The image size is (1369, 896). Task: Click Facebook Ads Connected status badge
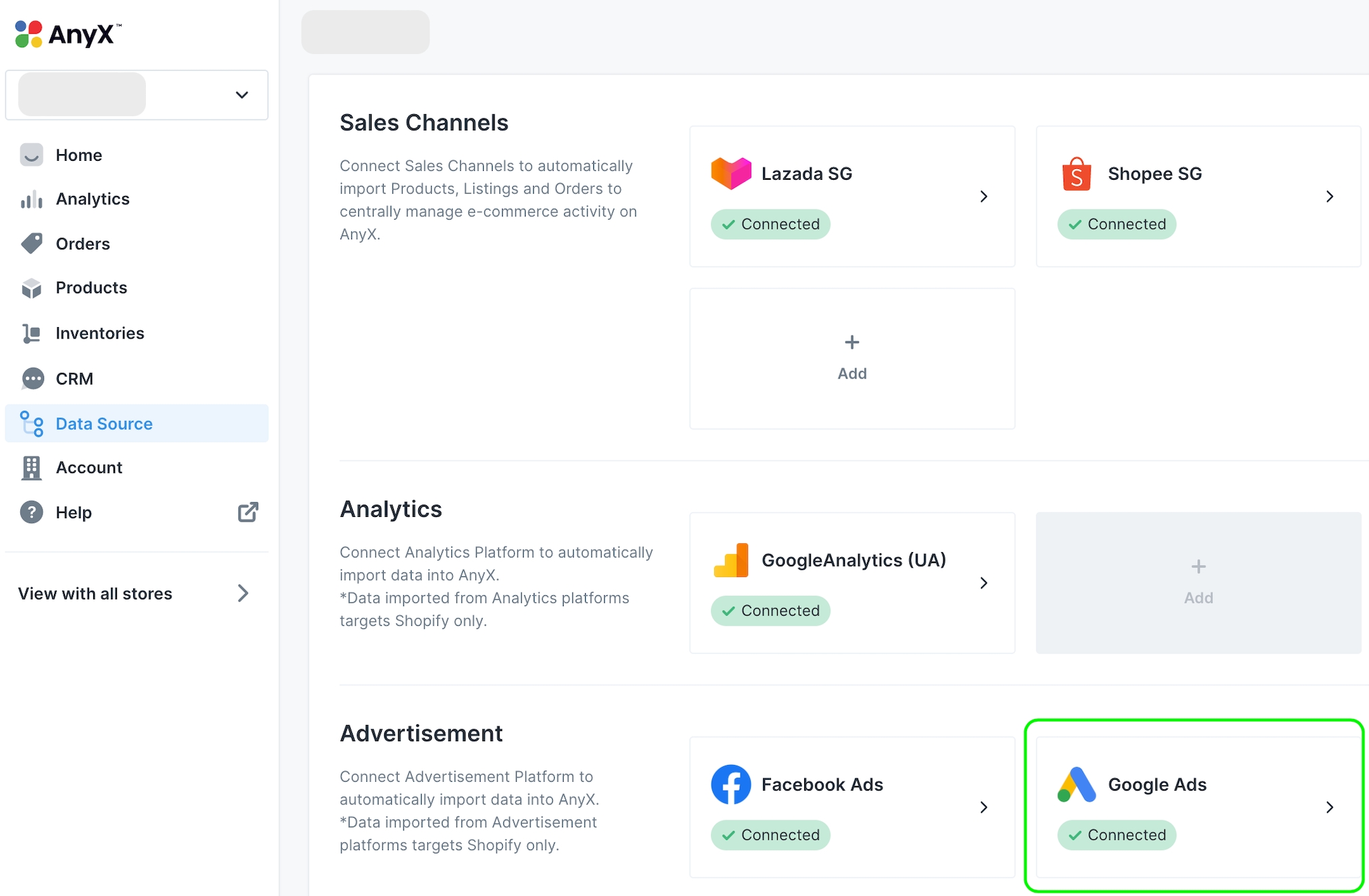pyautogui.click(x=770, y=835)
